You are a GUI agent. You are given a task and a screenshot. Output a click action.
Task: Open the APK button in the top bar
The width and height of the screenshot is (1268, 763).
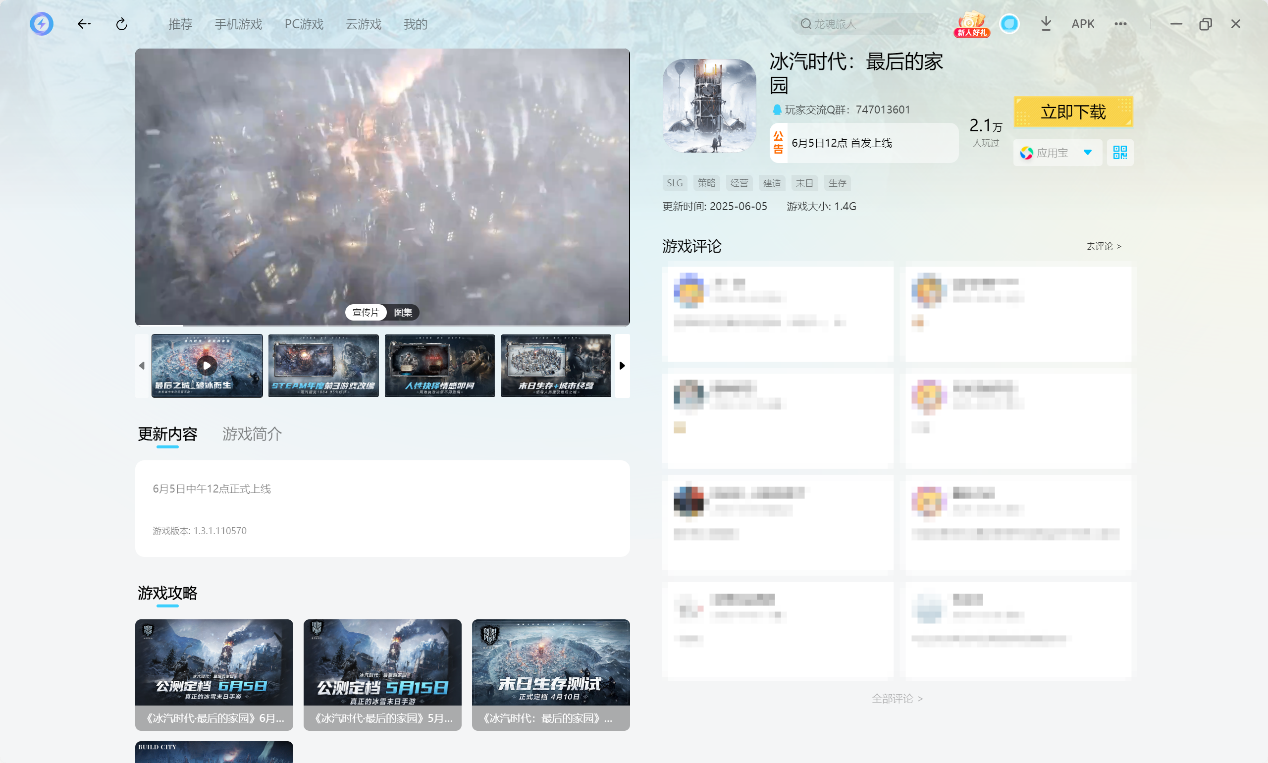1083,24
